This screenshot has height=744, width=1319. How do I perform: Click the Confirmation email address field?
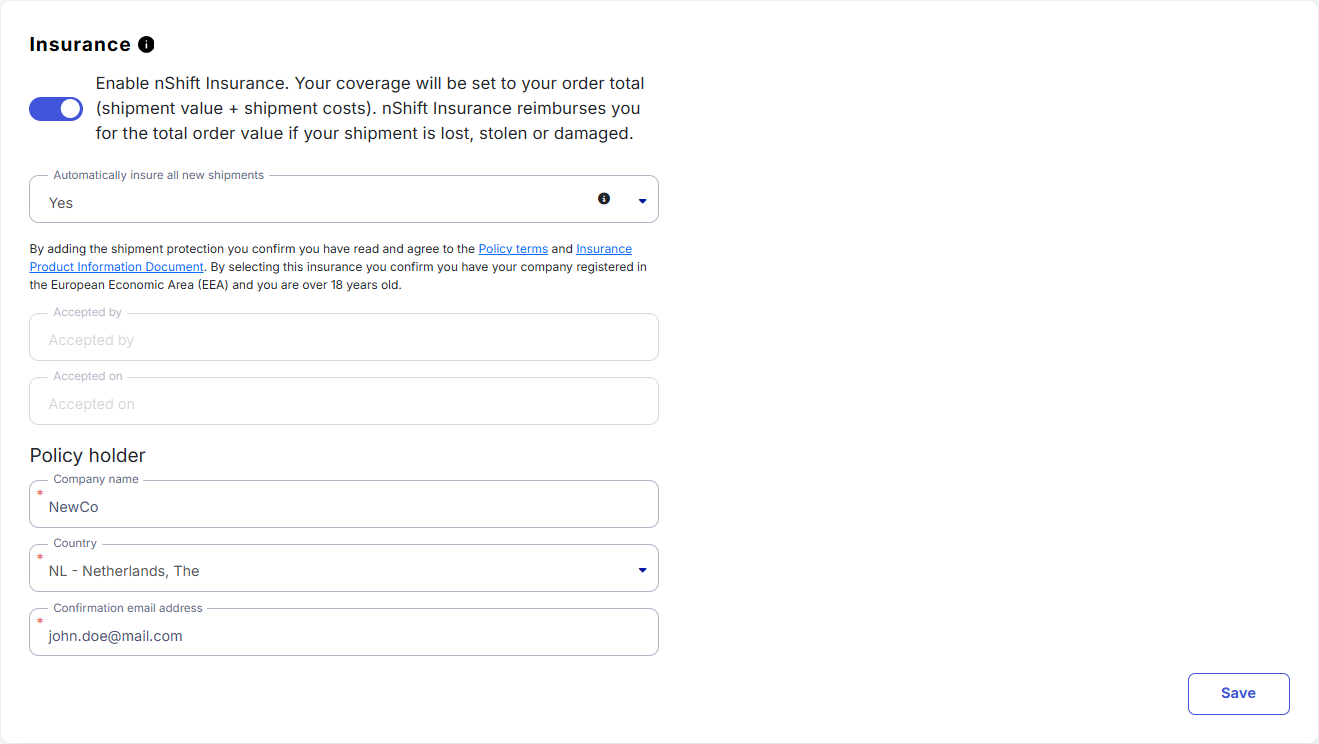344,635
